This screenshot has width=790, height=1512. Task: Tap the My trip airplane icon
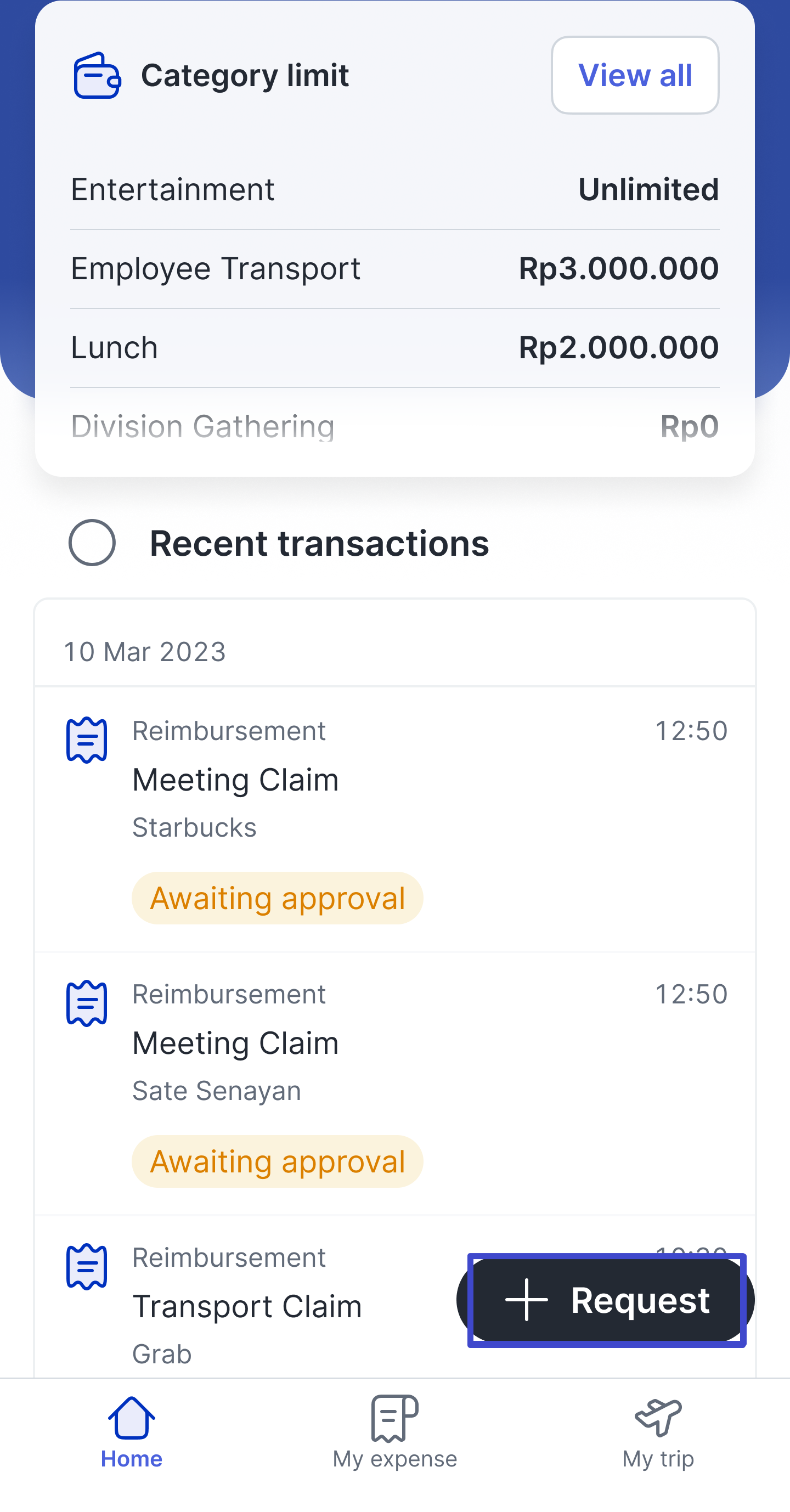click(658, 1418)
